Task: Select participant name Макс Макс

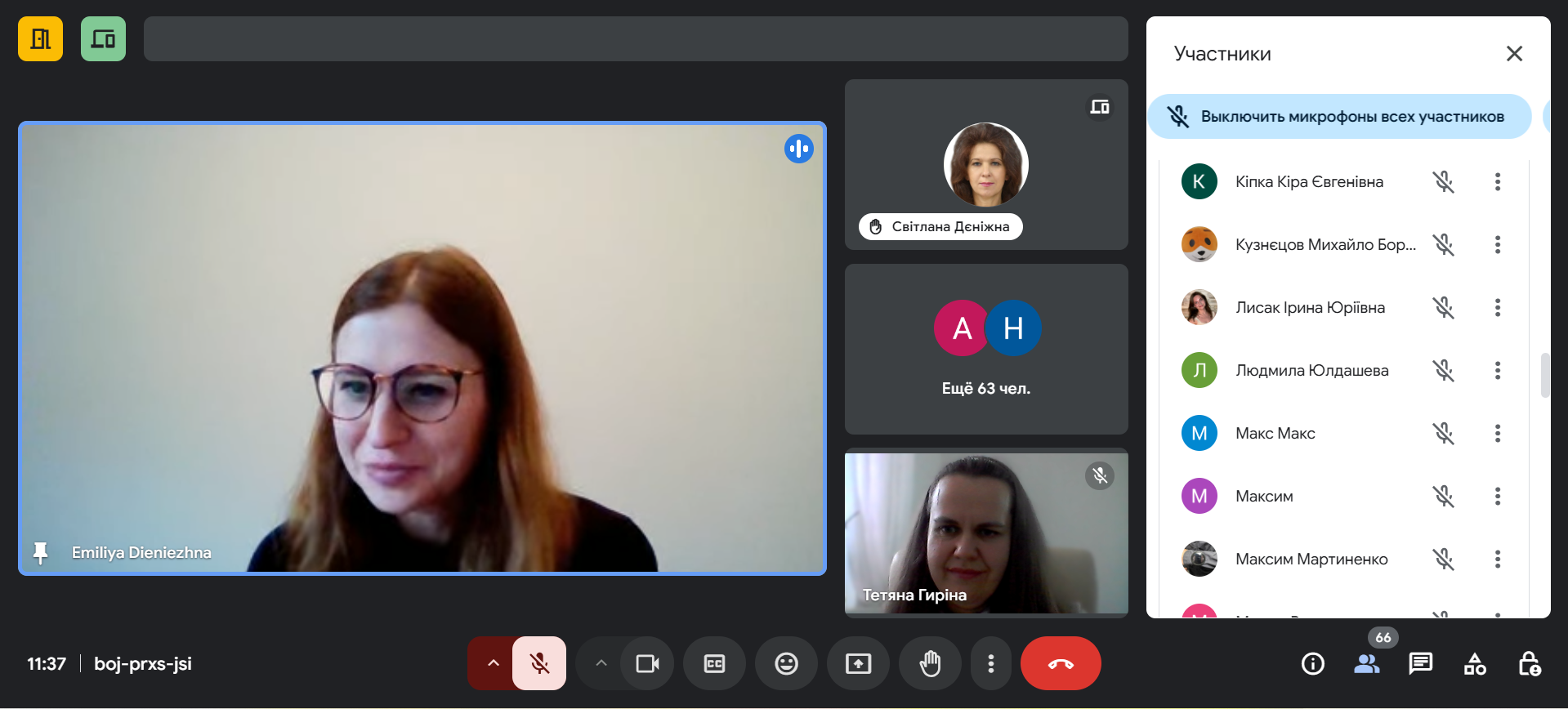Action: pyautogui.click(x=1275, y=433)
